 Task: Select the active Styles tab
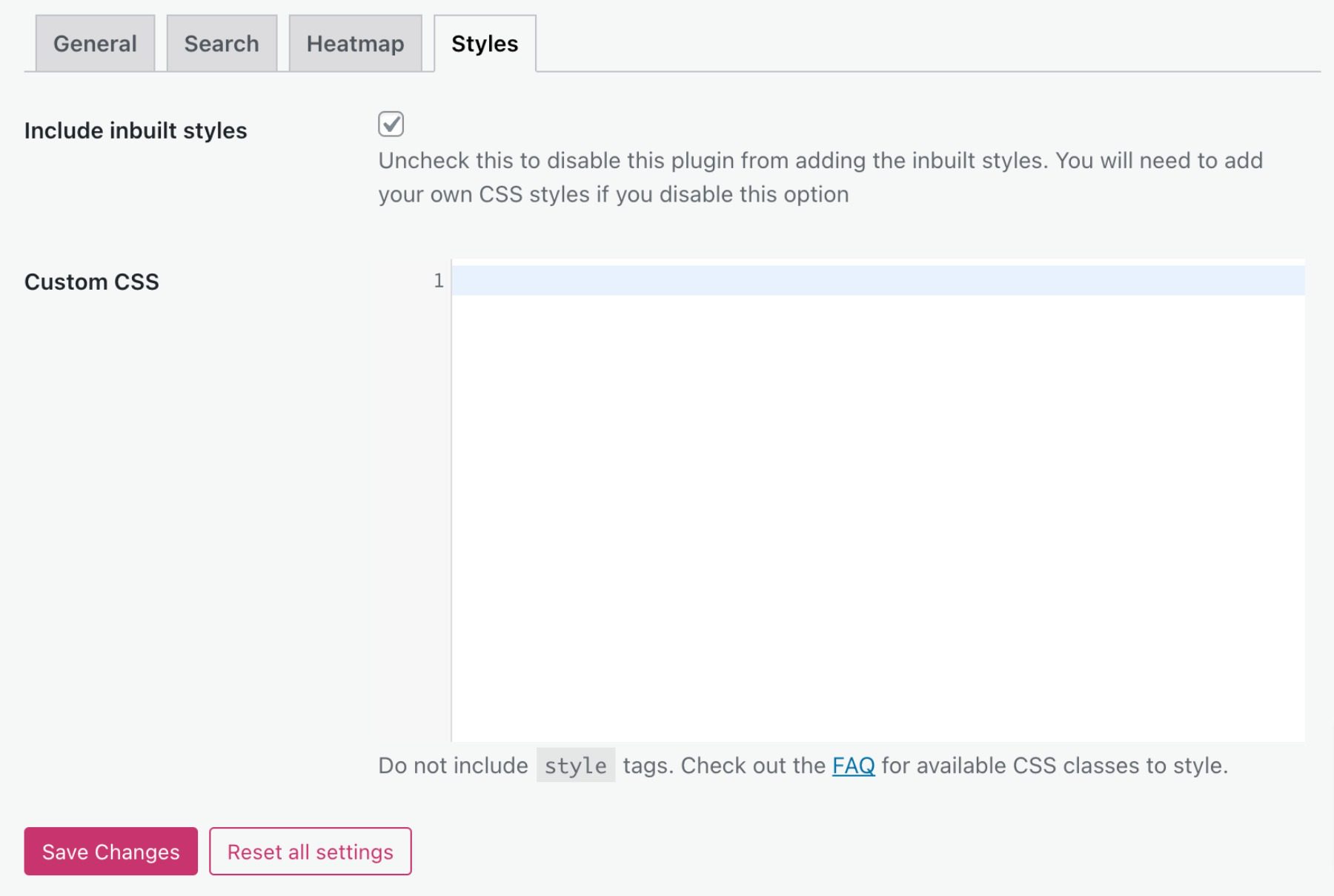484,43
